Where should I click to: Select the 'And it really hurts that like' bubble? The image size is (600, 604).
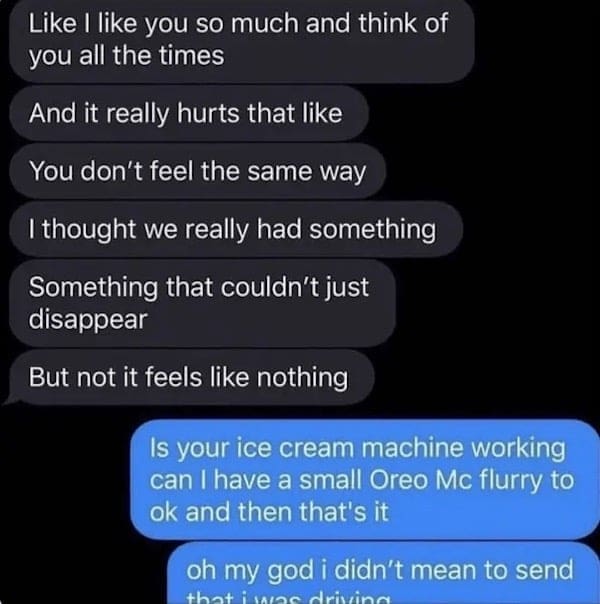coord(189,114)
